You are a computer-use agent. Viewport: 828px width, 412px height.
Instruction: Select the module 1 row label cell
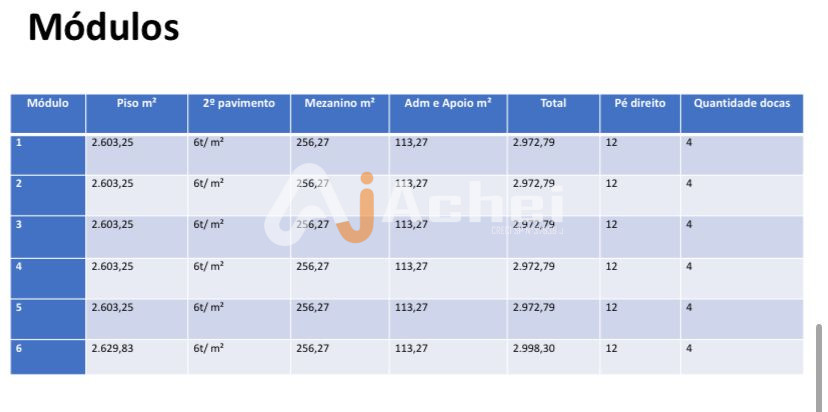(x=48, y=153)
